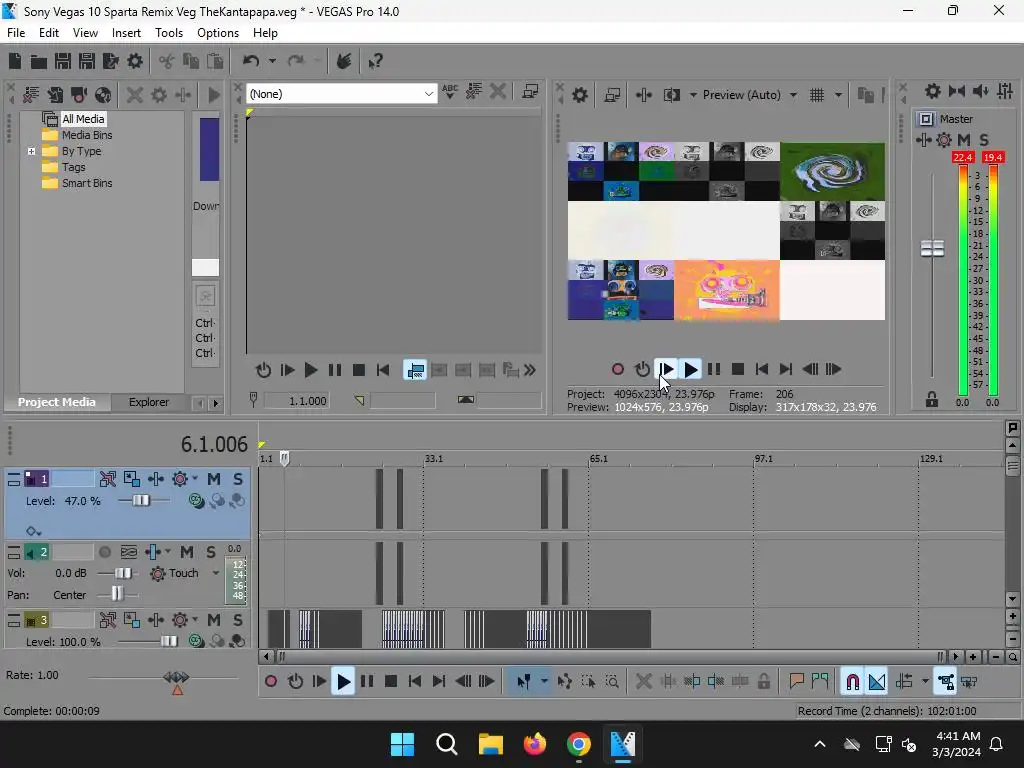Screen dimensions: 1024x768
Task: Open the auto ripple dropdown arrow
Action: (x=925, y=682)
